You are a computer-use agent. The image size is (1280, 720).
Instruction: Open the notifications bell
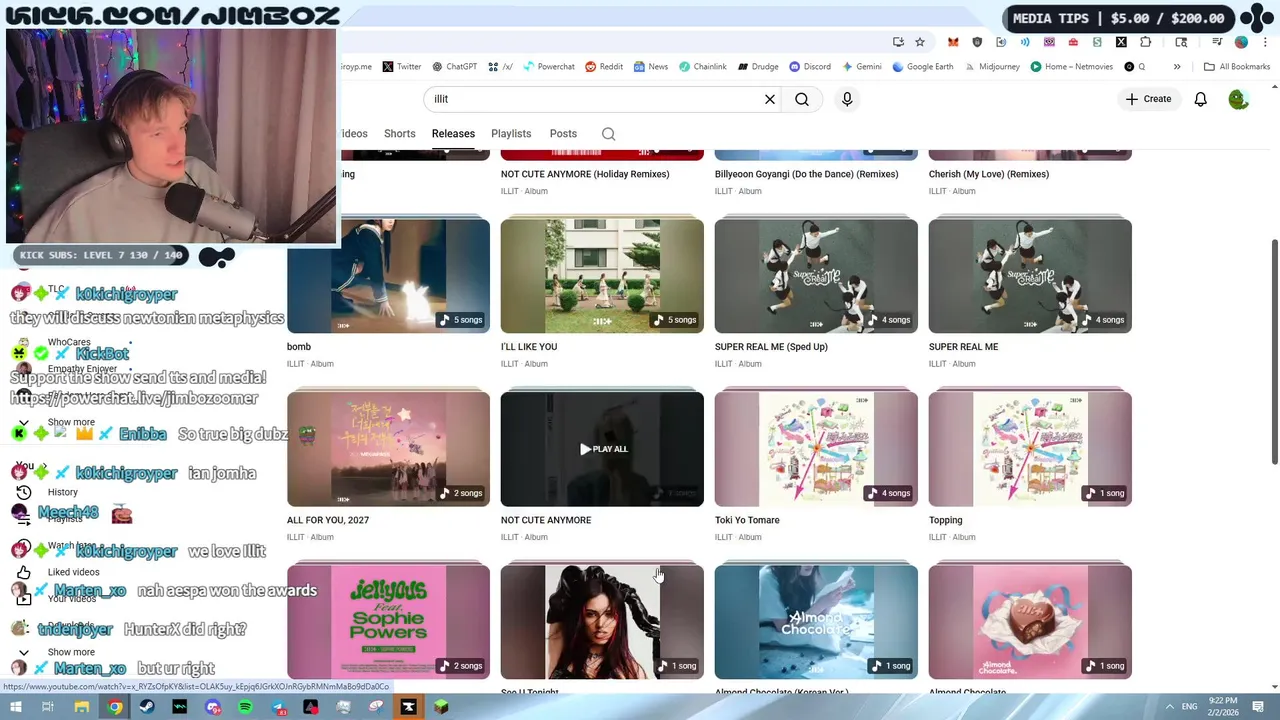(1200, 99)
